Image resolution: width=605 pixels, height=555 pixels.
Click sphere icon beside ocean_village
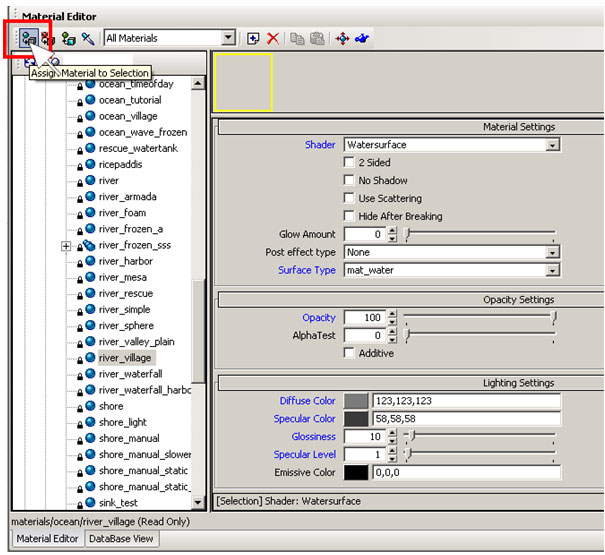pyautogui.click(x=90, y=116)
